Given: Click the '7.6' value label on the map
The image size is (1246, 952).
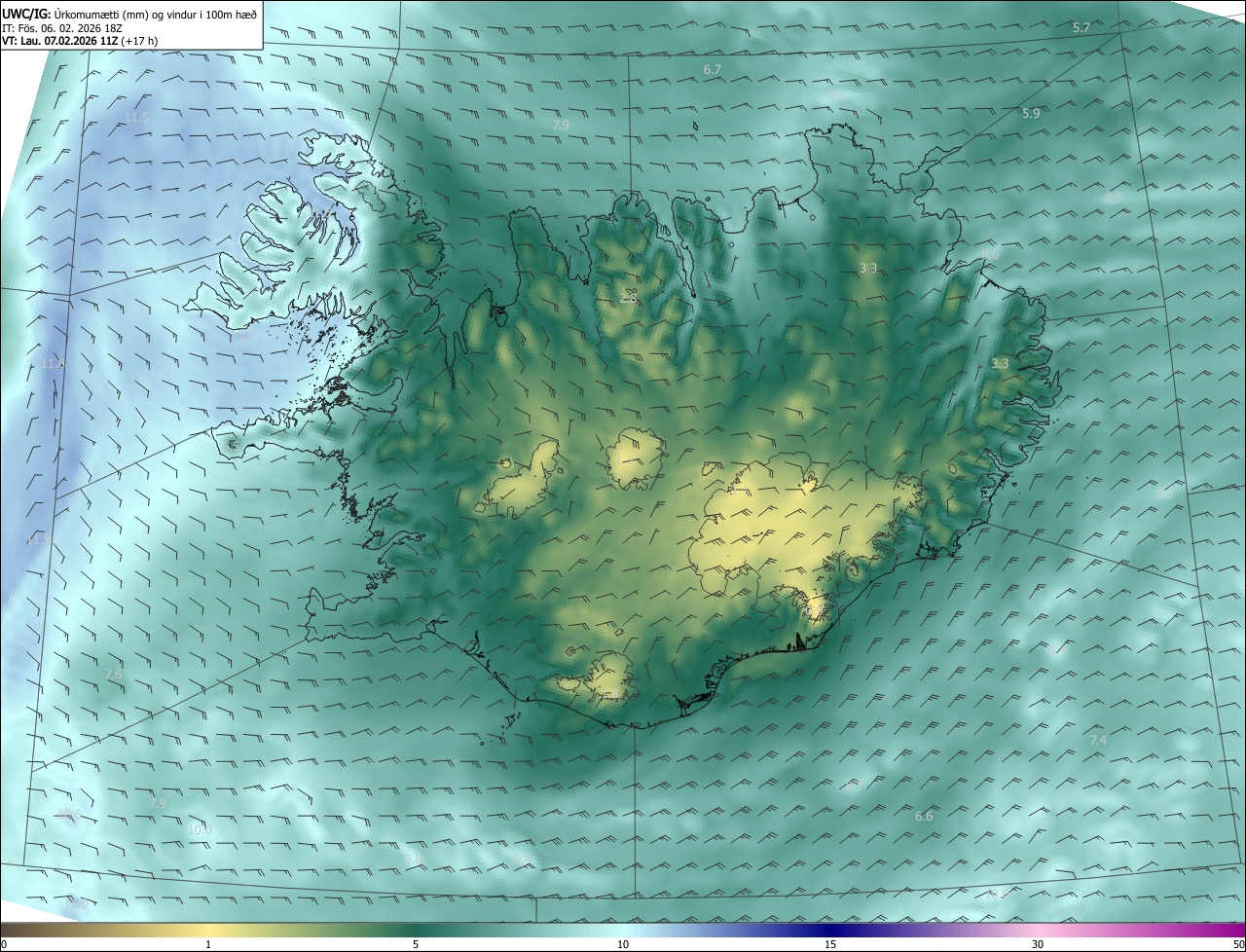Looking at the screenshot, I should [113, 675].
